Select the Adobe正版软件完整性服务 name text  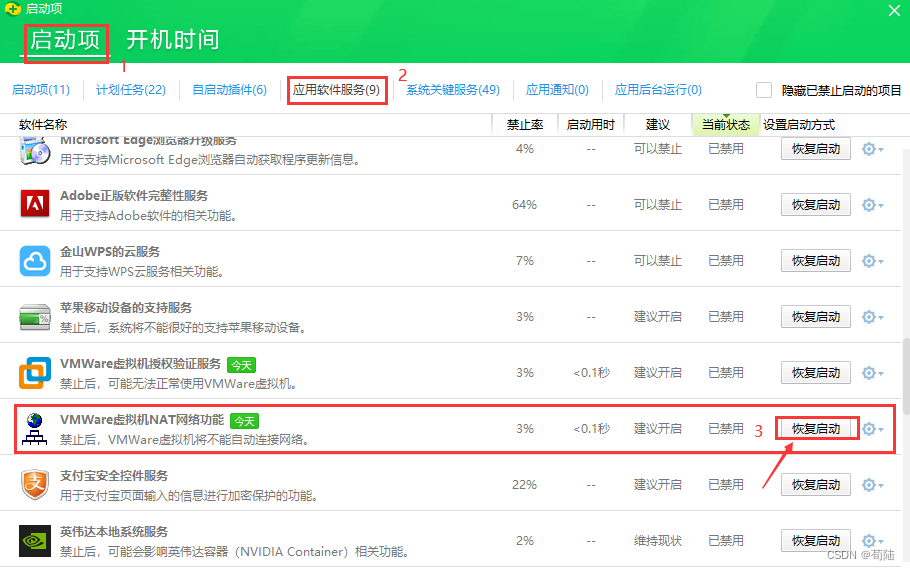coord(133,196)
